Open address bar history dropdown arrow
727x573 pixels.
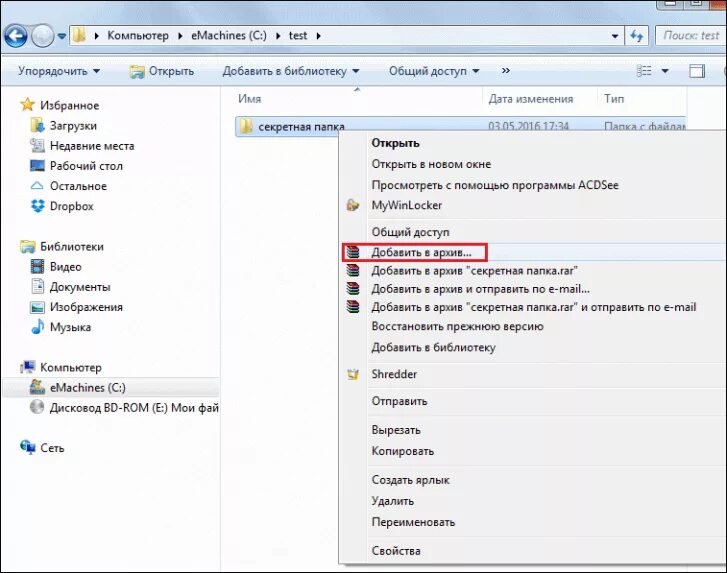[615, 36]
